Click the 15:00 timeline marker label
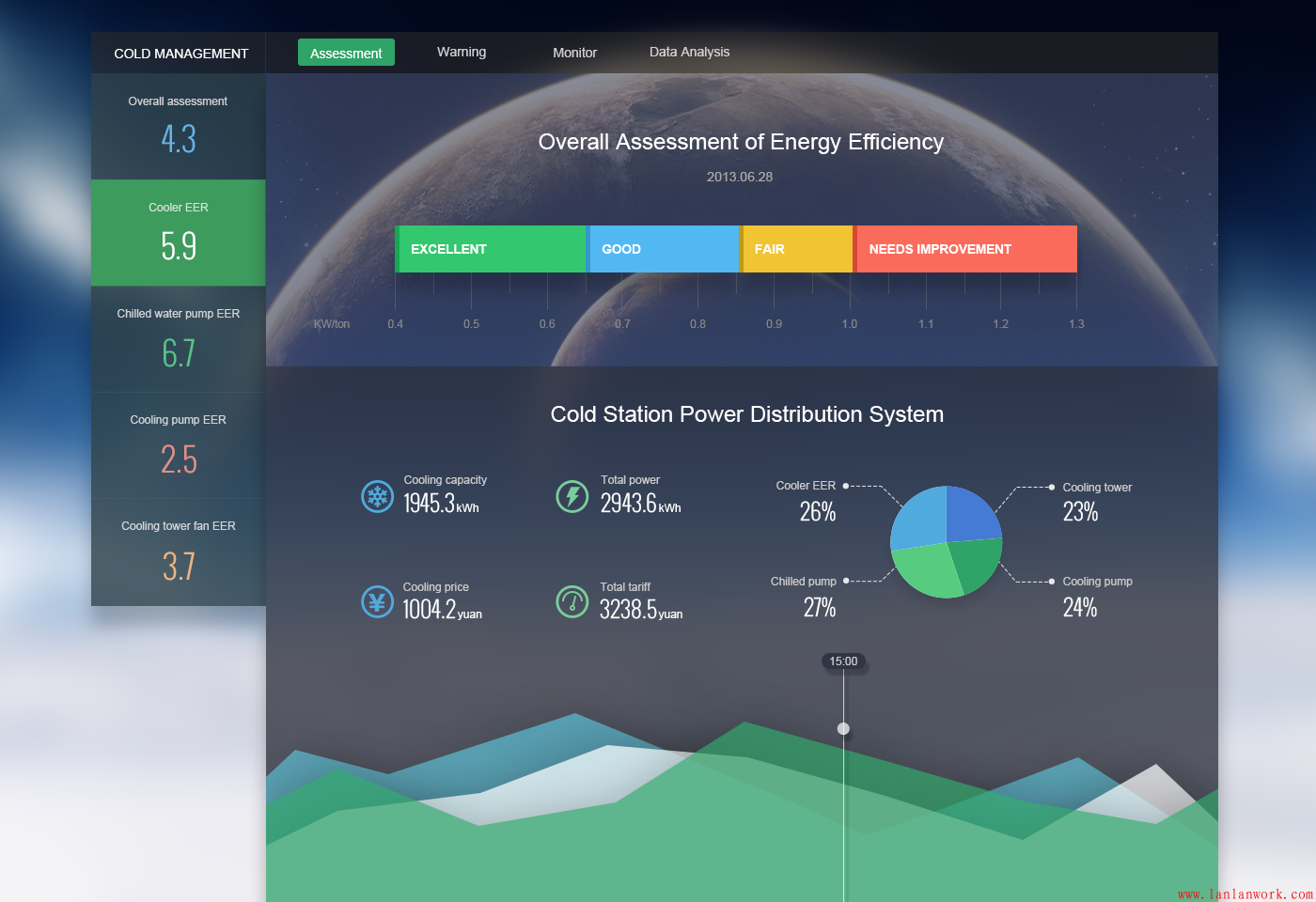The height and width of the screenshot is (902, 1316). point(843,661)
